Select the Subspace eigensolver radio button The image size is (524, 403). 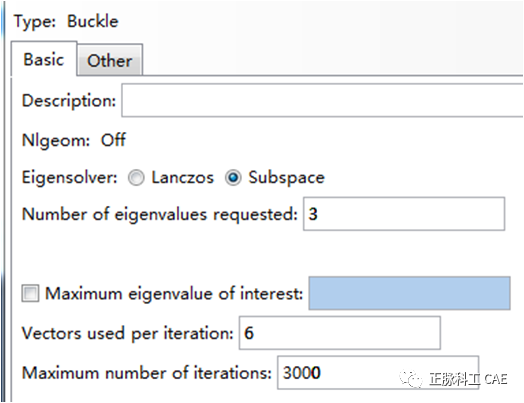(x=233, y=177)
